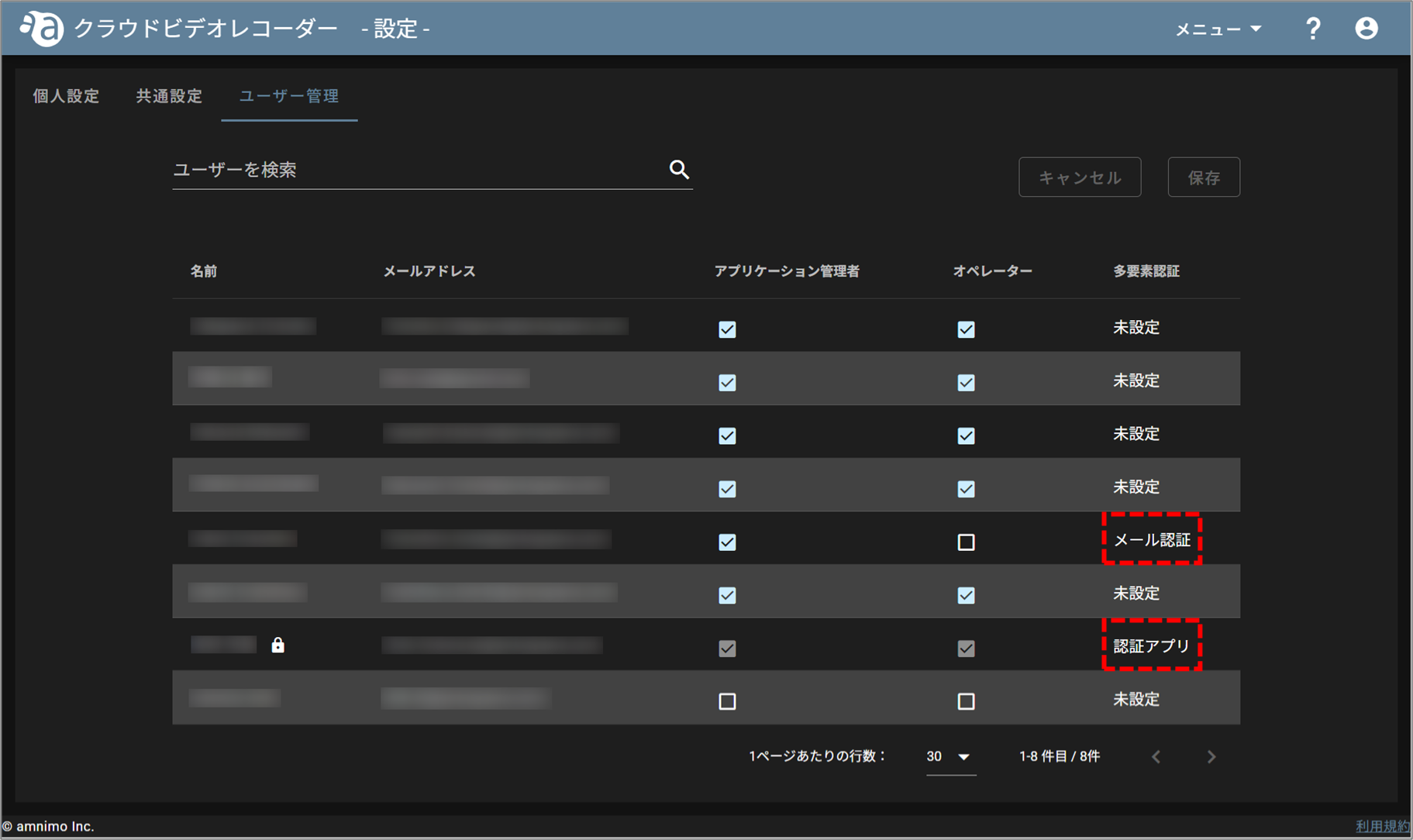Uncheck first row アプリケーション管理者 checkbox
This screenshot has width=1413, height=840.
pyautogui.click(x=727, y=329)
